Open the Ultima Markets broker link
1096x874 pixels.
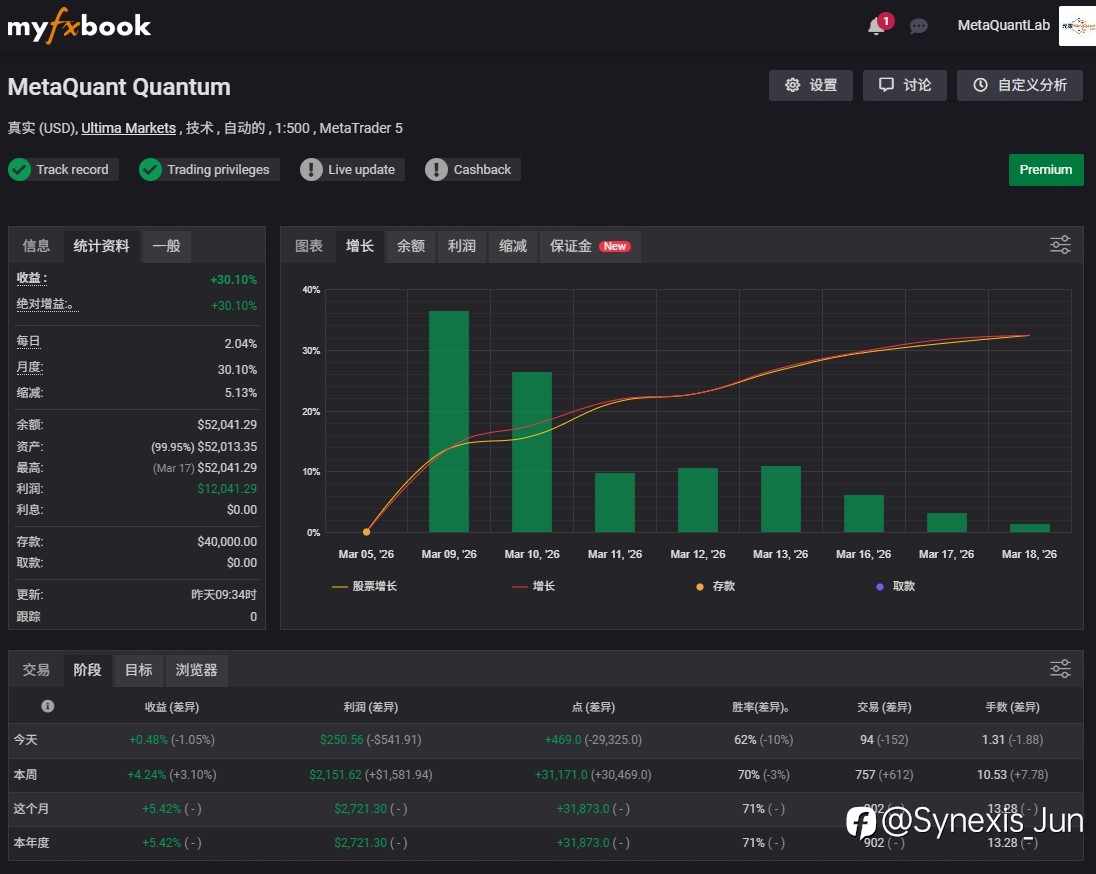click(x=129, y=128)
